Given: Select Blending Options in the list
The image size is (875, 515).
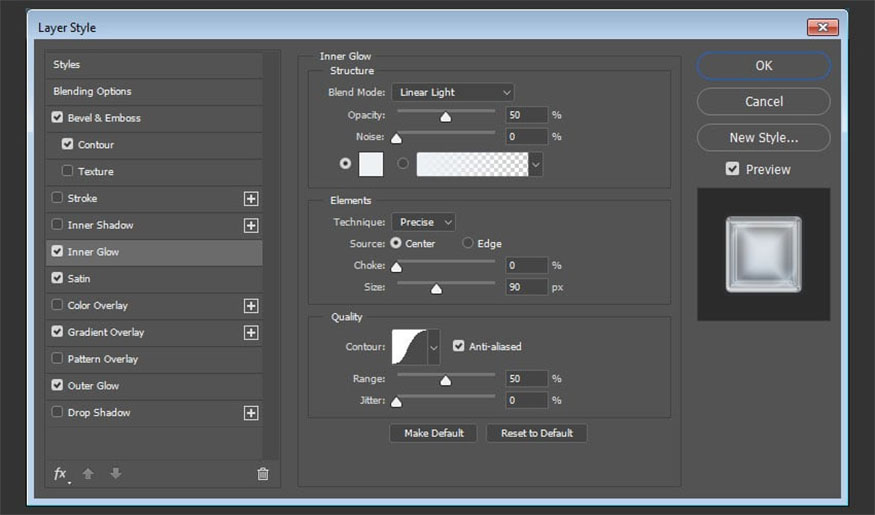Looking at the screenshot, I should [91, 91].
